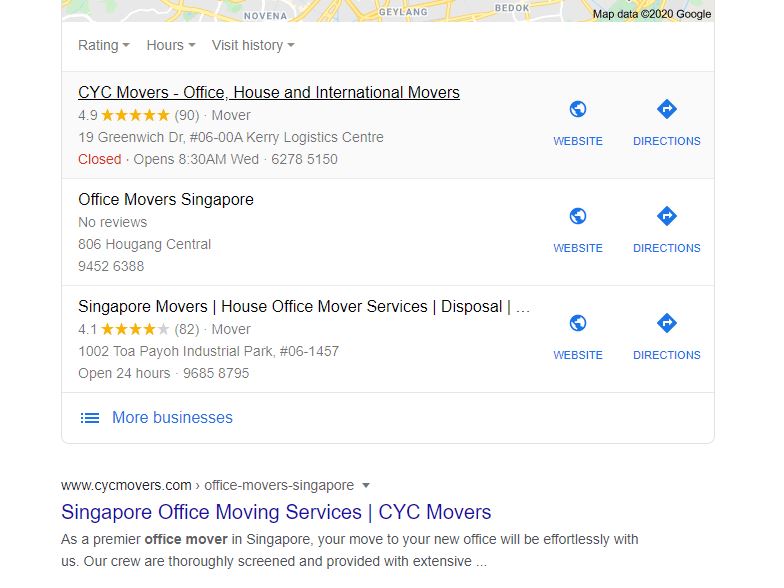Screen dimensions: 784x588
Task: Click DIRECTIONS label for Office Movers Singapore
Action: [x=667, y=248]
